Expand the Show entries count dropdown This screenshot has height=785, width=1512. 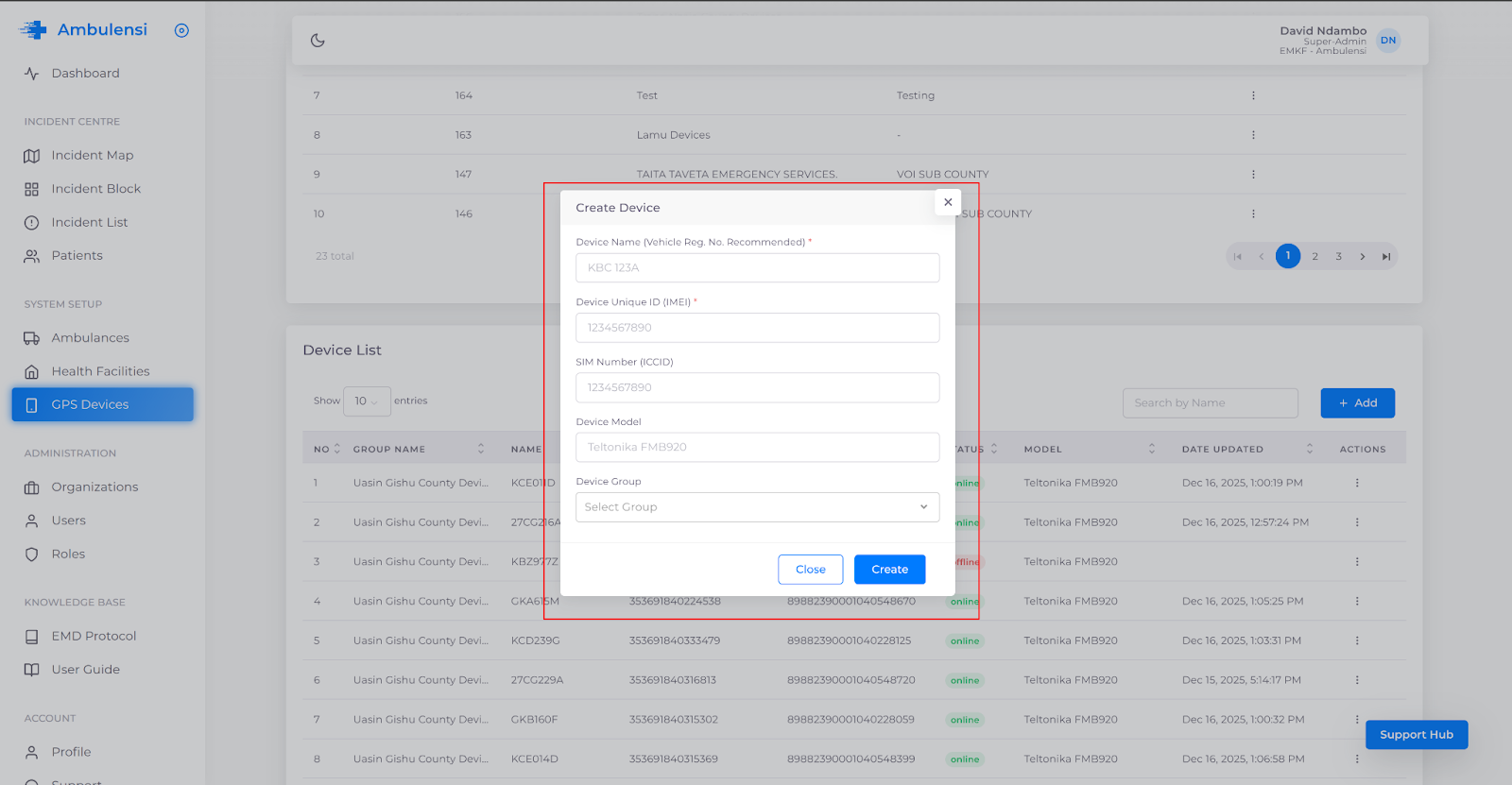pos(367,401)
